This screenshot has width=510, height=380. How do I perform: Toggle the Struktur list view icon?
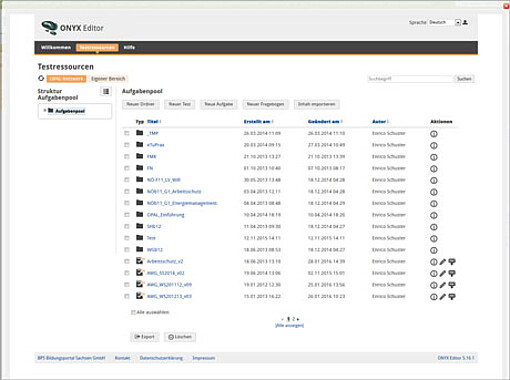tap(106, 91)
